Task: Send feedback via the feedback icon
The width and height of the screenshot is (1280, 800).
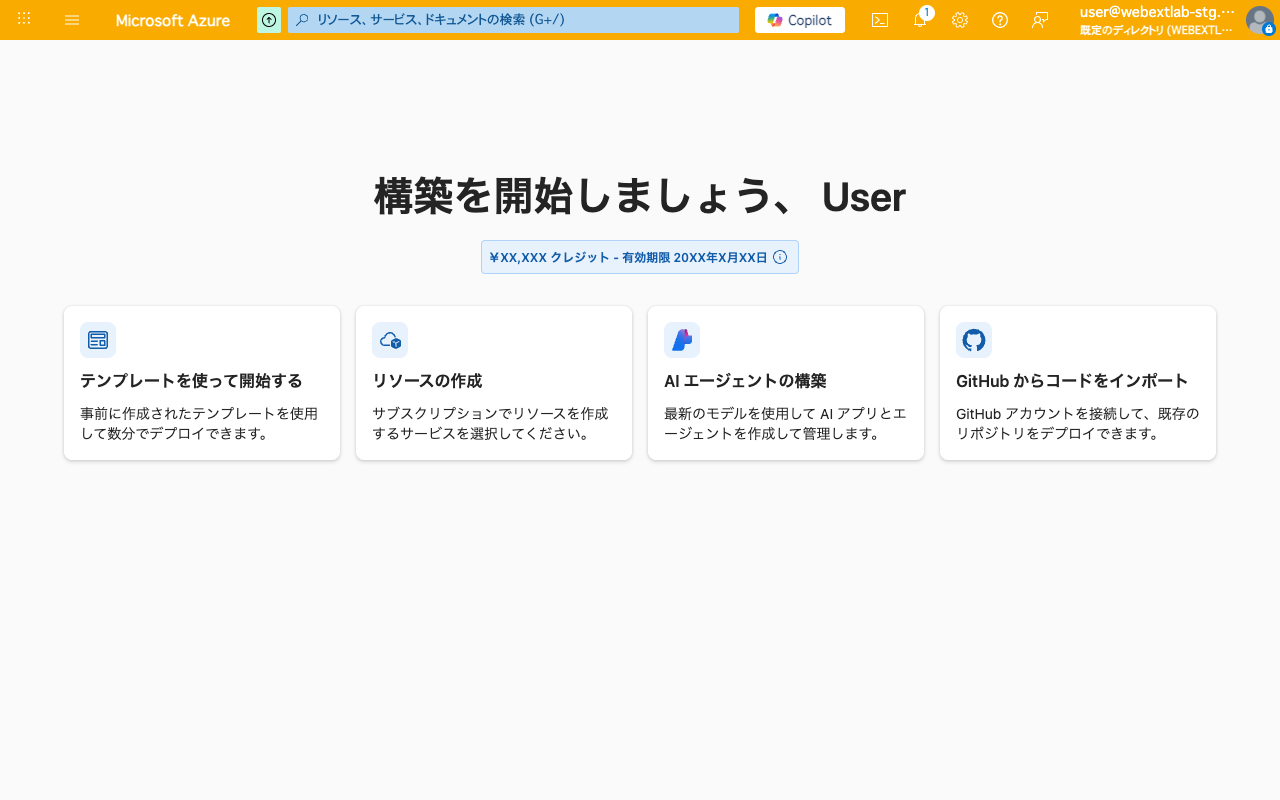Action: pyautogui.click(x=1040, y=20)
